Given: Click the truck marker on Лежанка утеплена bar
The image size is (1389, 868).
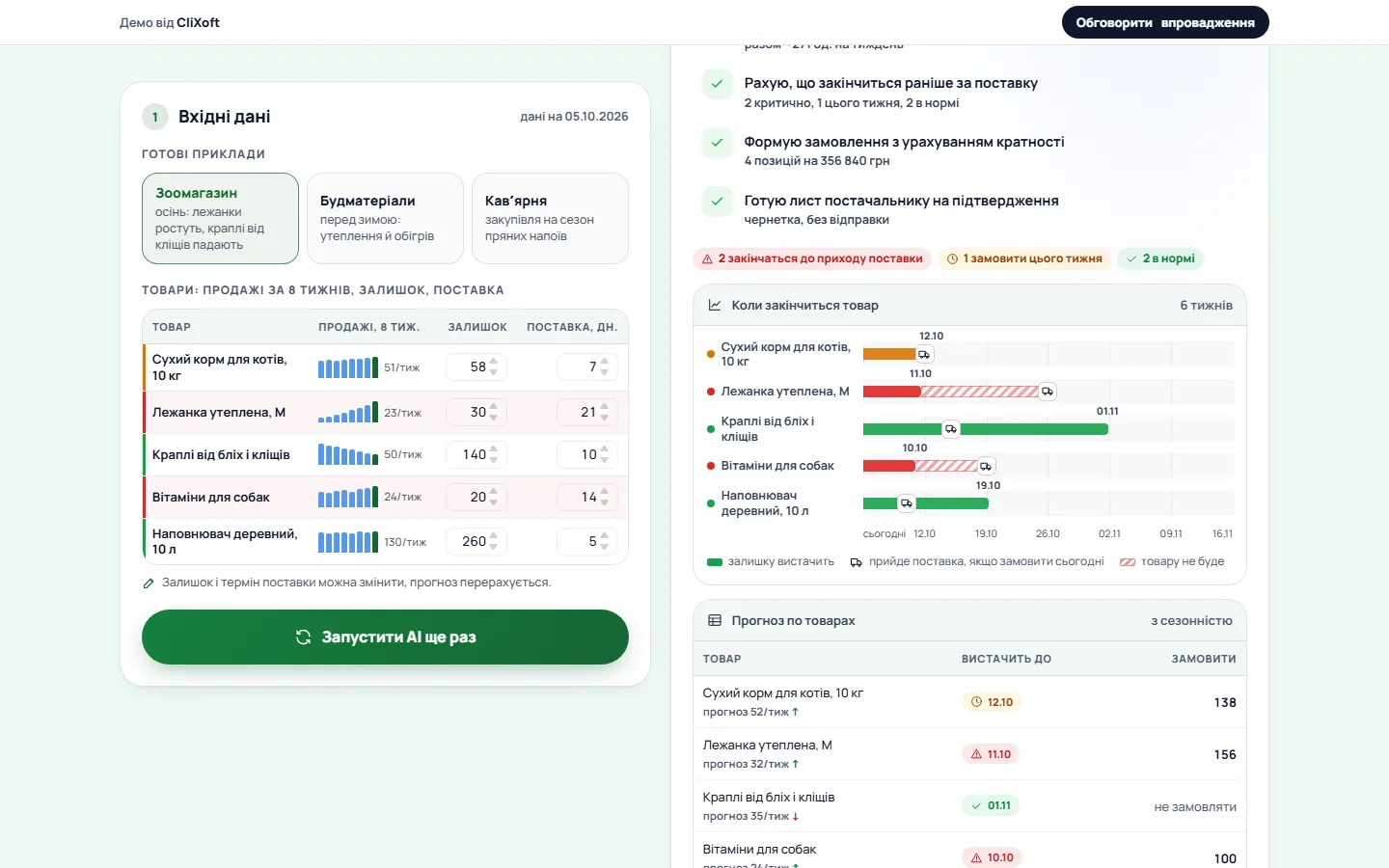Looking at the screenshot, I should click(1048, 392).
